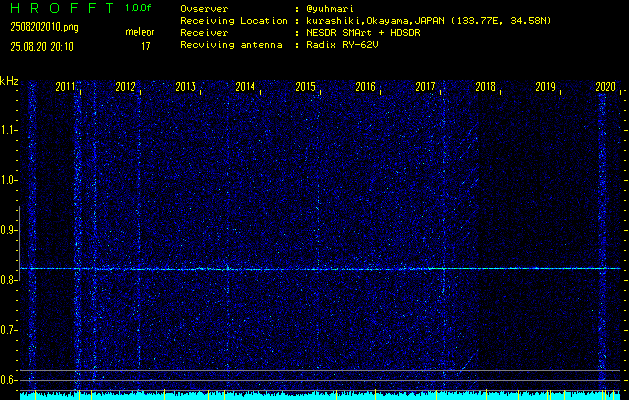
Task: Click the HROFFT title text
Action: coord(62,8)
